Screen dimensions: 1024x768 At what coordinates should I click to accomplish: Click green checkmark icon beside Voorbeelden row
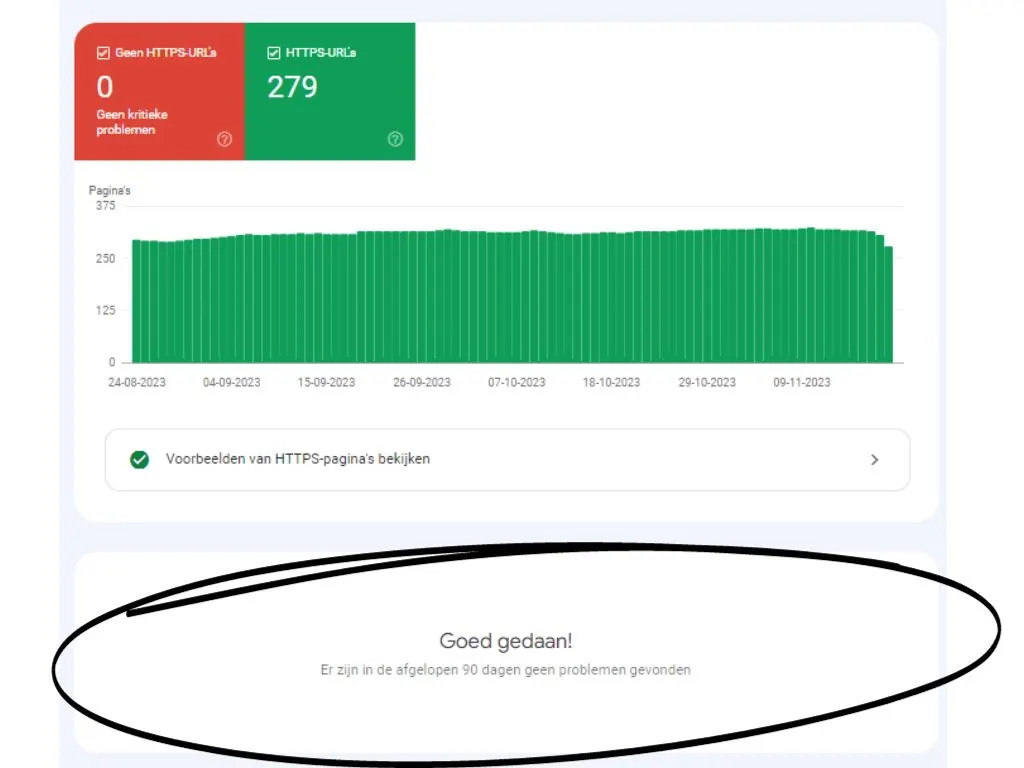pyautogui.click(x=139, y=460)
